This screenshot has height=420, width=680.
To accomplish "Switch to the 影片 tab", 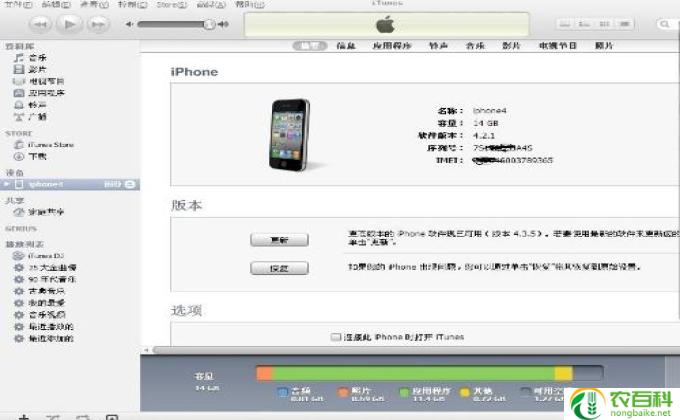I will coord(511,46).
